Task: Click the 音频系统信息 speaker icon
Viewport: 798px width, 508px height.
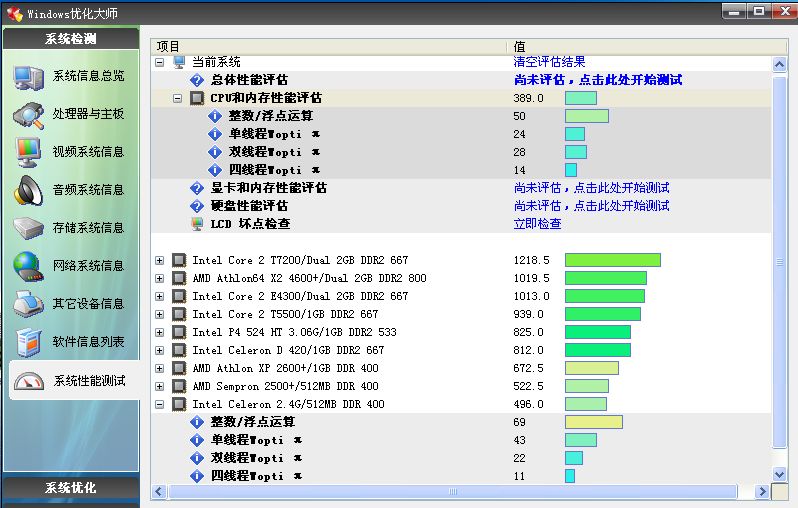Action: click(28, 190)
